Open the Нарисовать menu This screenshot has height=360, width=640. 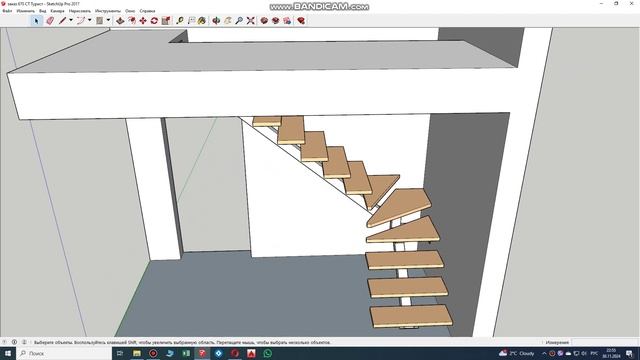[80, 11]
